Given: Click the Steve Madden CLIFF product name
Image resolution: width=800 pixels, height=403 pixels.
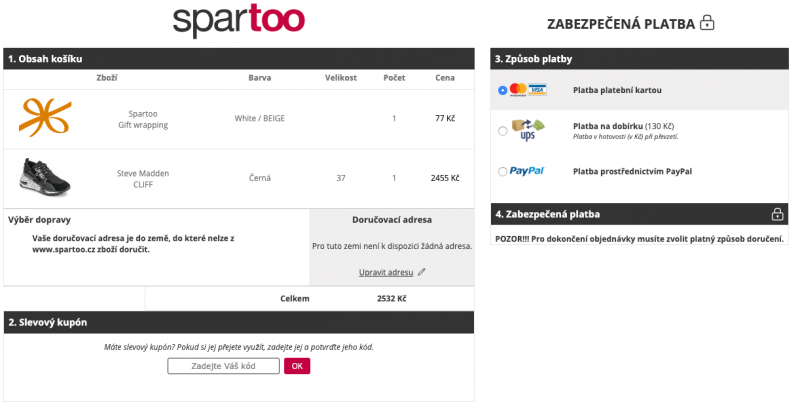Looking at the screenshot, I should 143,179.
